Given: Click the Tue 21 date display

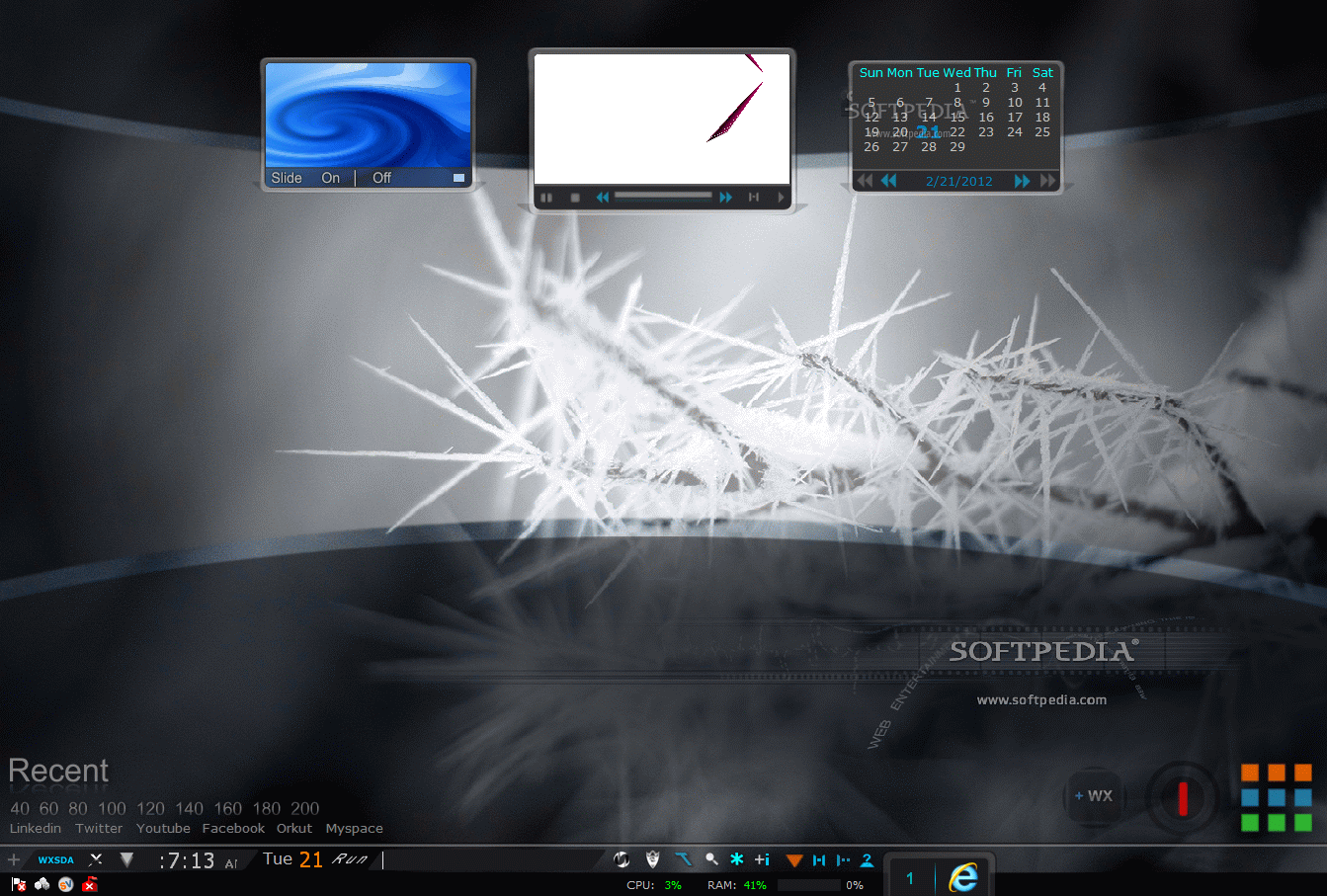Looking at the screenshot, I should point(292,859).
